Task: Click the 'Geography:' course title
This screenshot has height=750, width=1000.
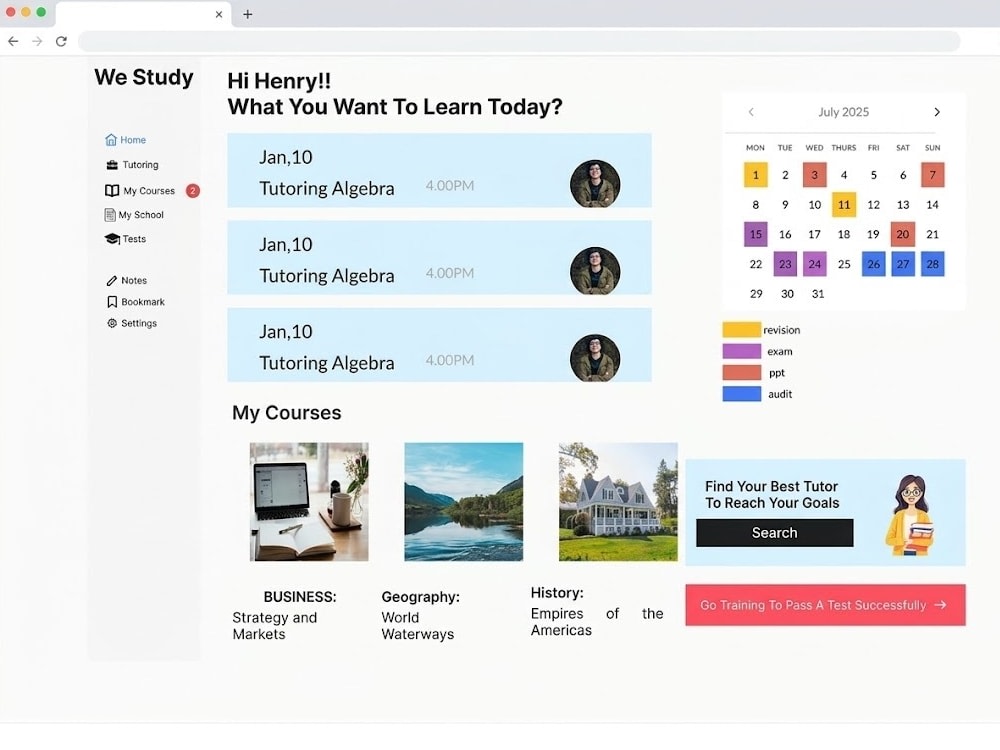Action: click(420, 597)
